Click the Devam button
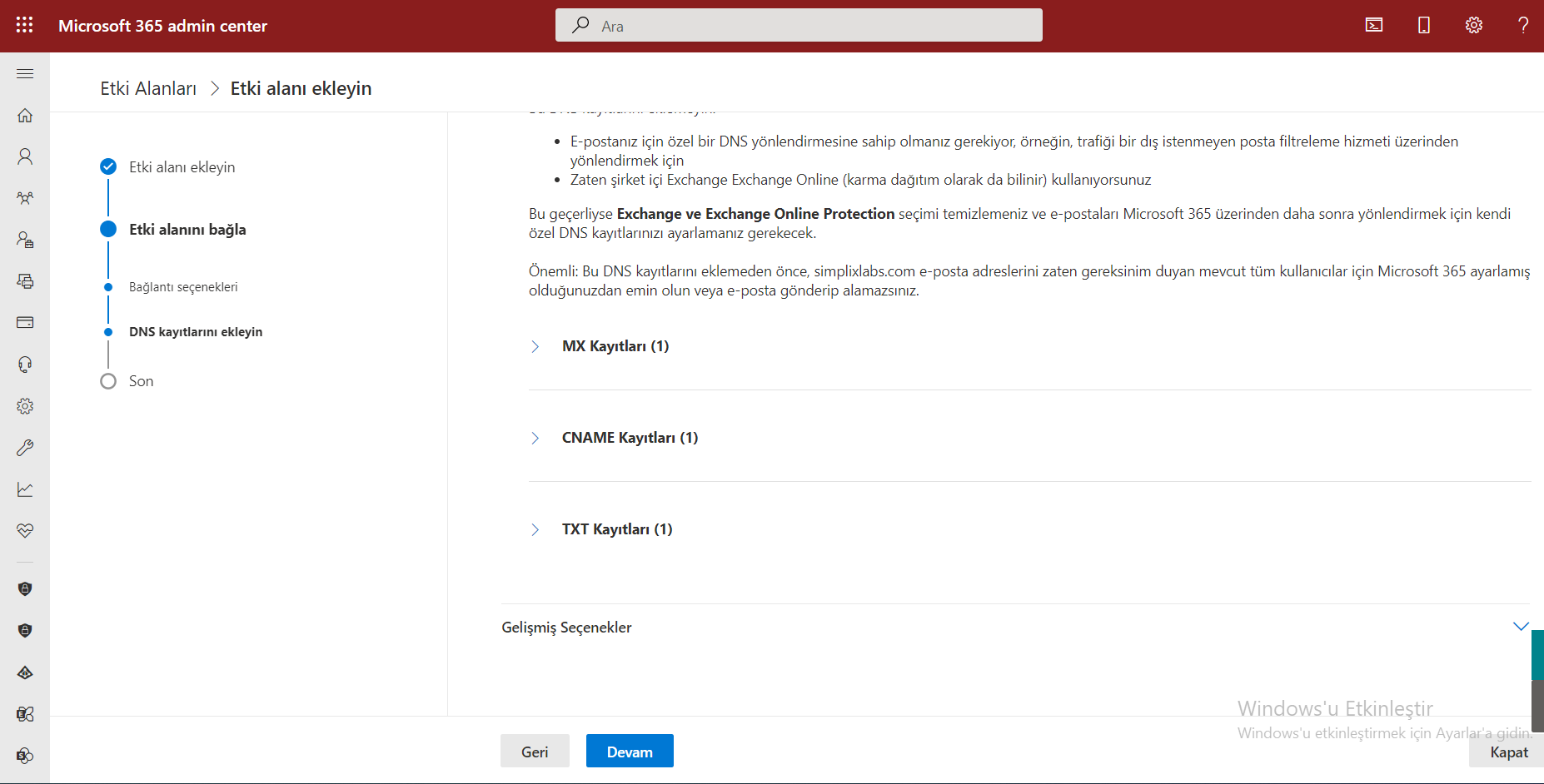 (x=630, y=751)
